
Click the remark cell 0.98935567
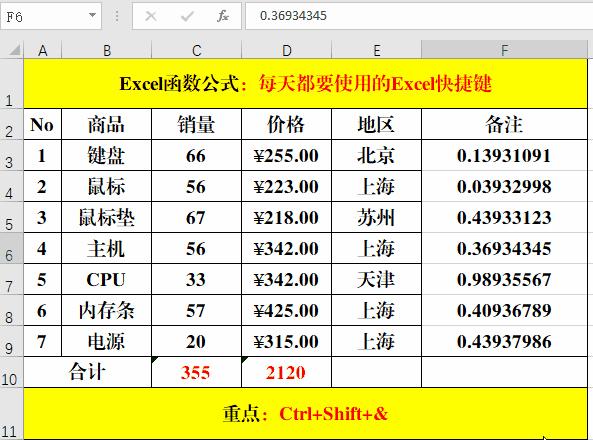click(x=505, y=279)
